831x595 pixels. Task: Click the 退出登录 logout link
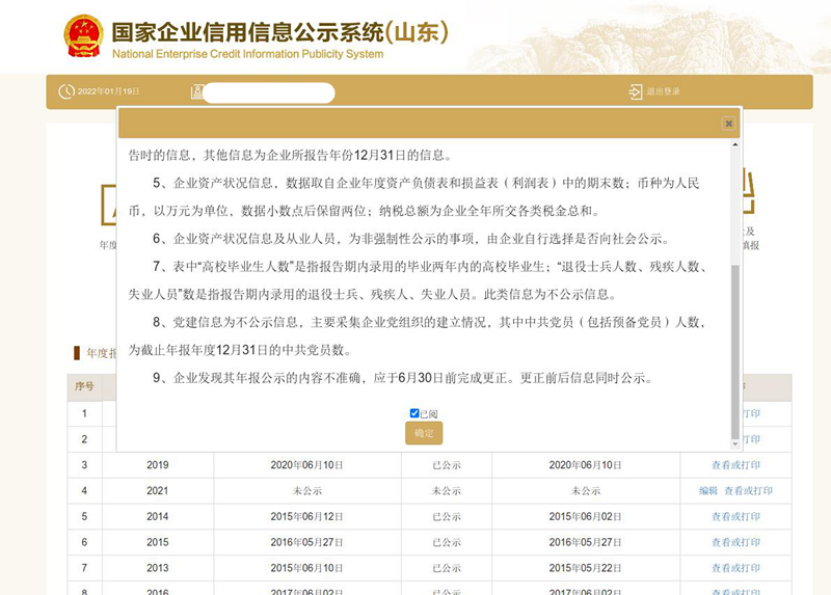click(664, 92)
